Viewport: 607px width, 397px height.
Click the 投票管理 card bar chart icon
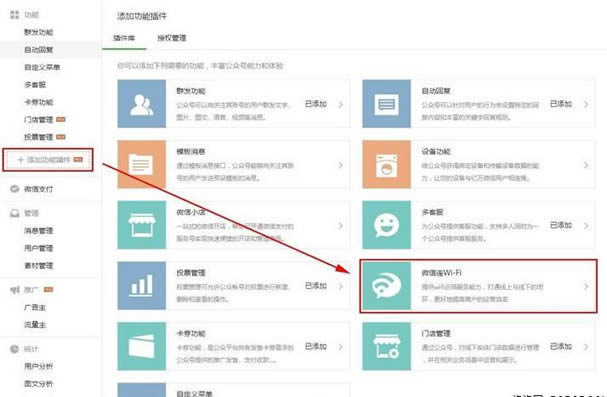[142, 286]
